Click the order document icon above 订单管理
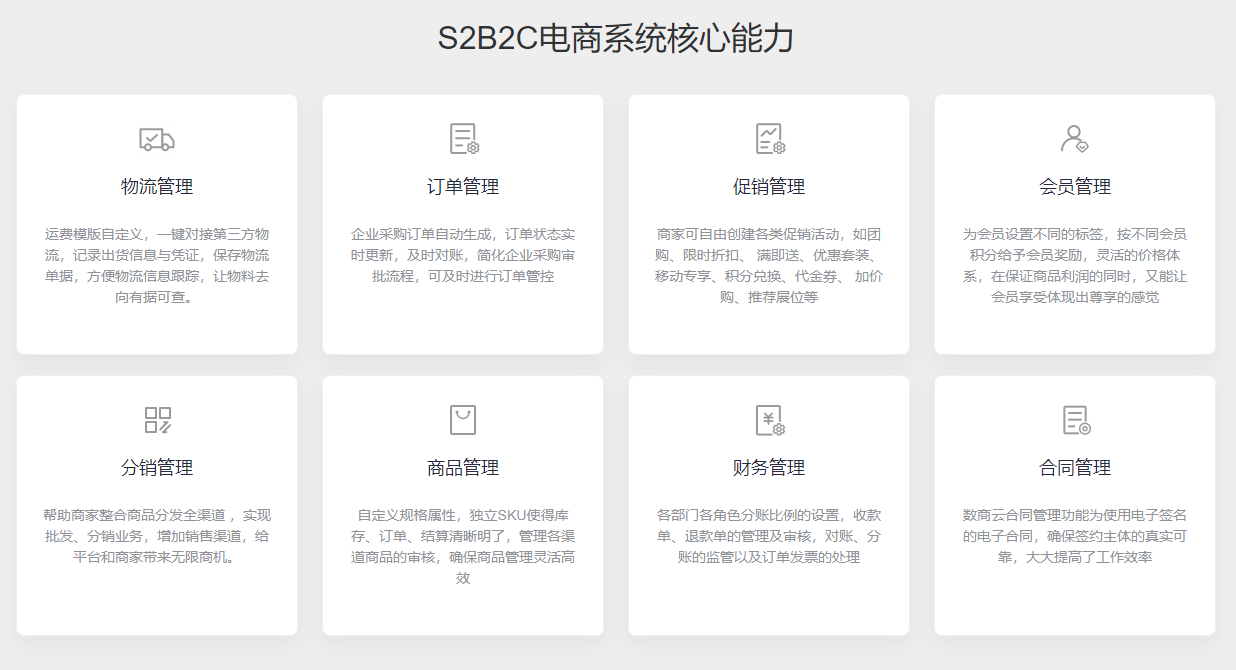Image resolution: width=1236 pixels, height=670 pixels. pyautogui.click(x=464, y=139)
